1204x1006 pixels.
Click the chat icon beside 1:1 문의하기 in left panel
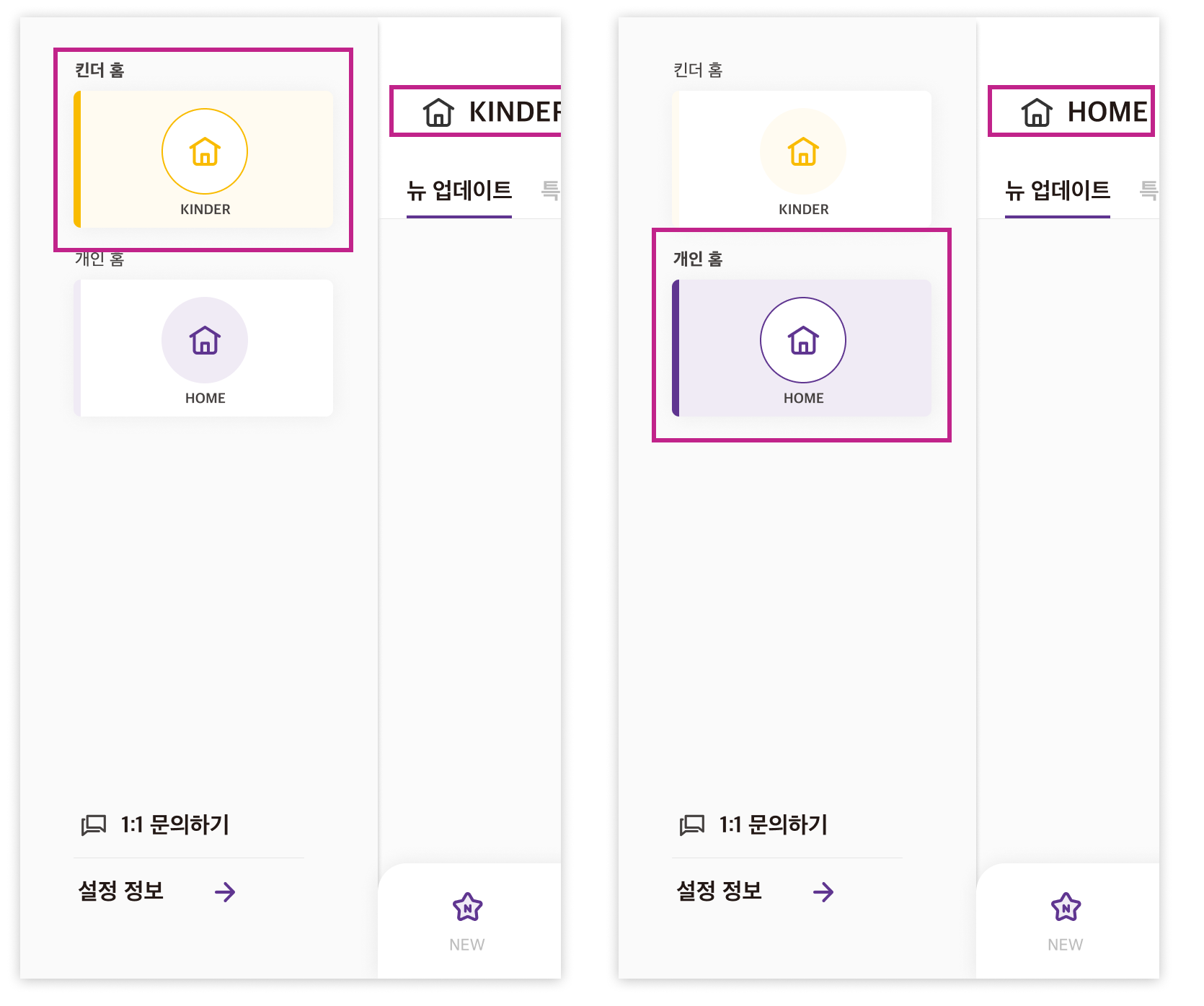coord(94,825)
